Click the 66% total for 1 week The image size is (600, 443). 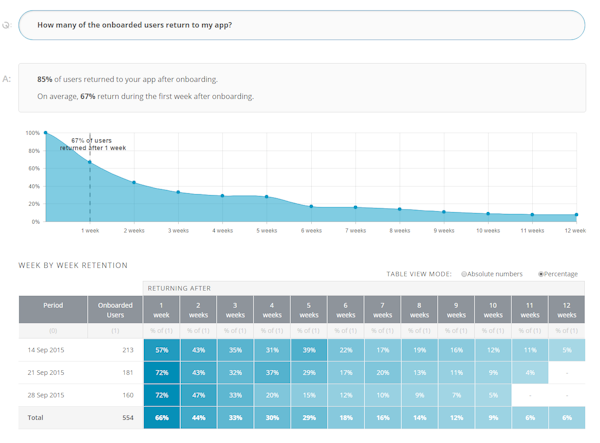point(161,417)
